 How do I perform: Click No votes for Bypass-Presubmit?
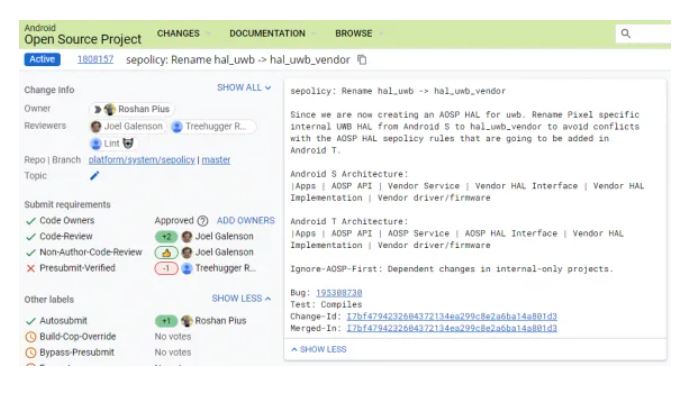(173, 353)
